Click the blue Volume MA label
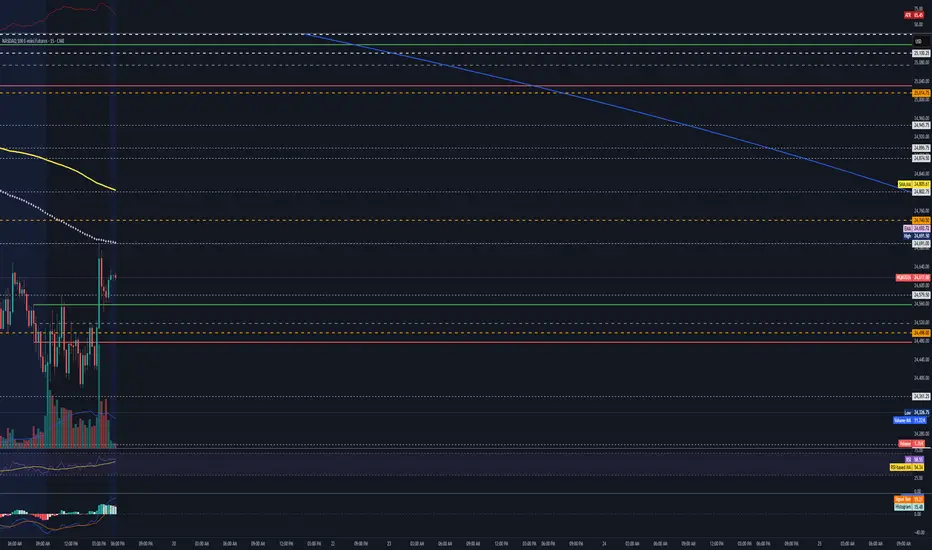 [x=909, y=420]
